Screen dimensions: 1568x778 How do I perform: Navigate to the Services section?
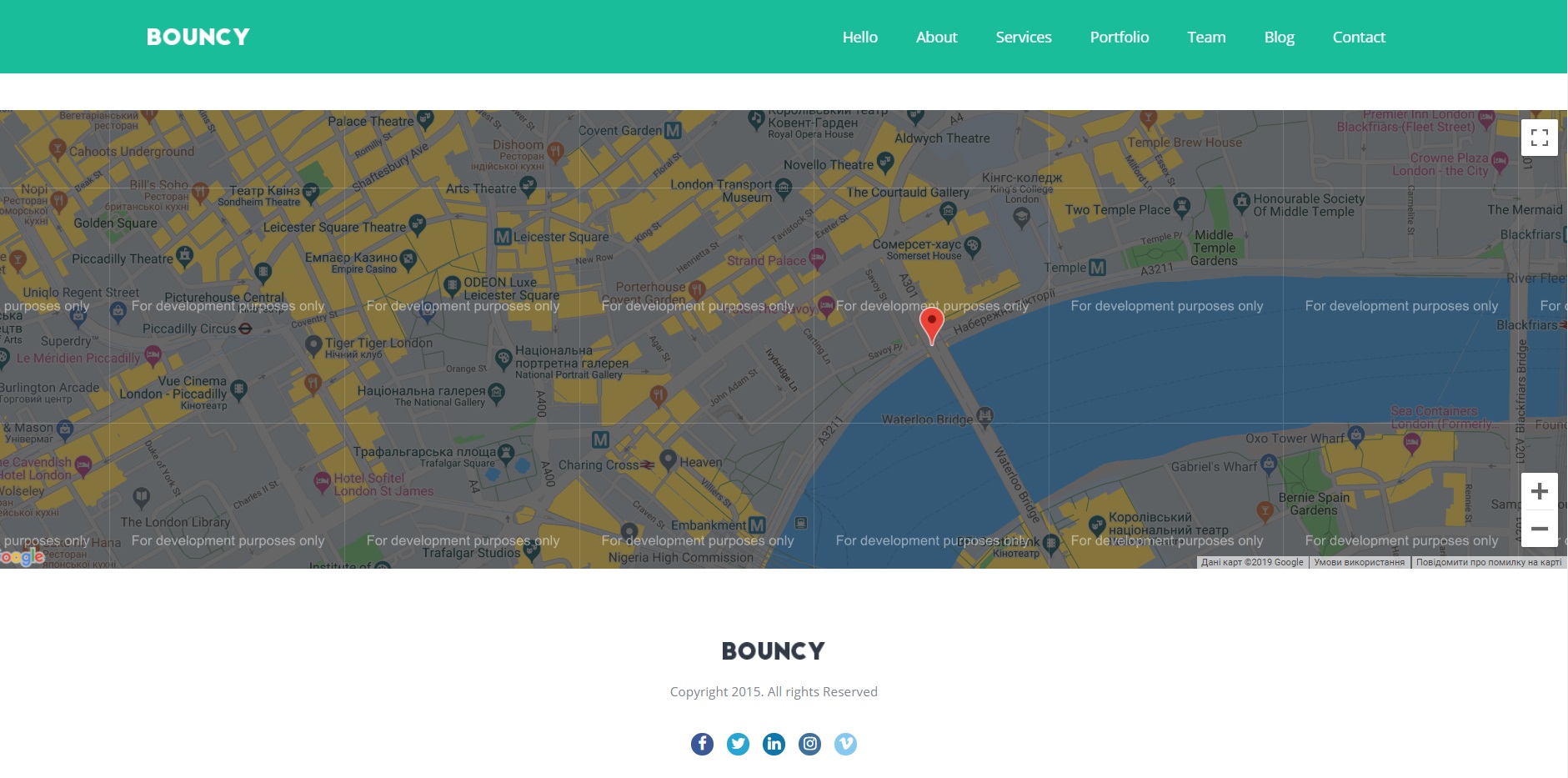(x=1024, y=37)
